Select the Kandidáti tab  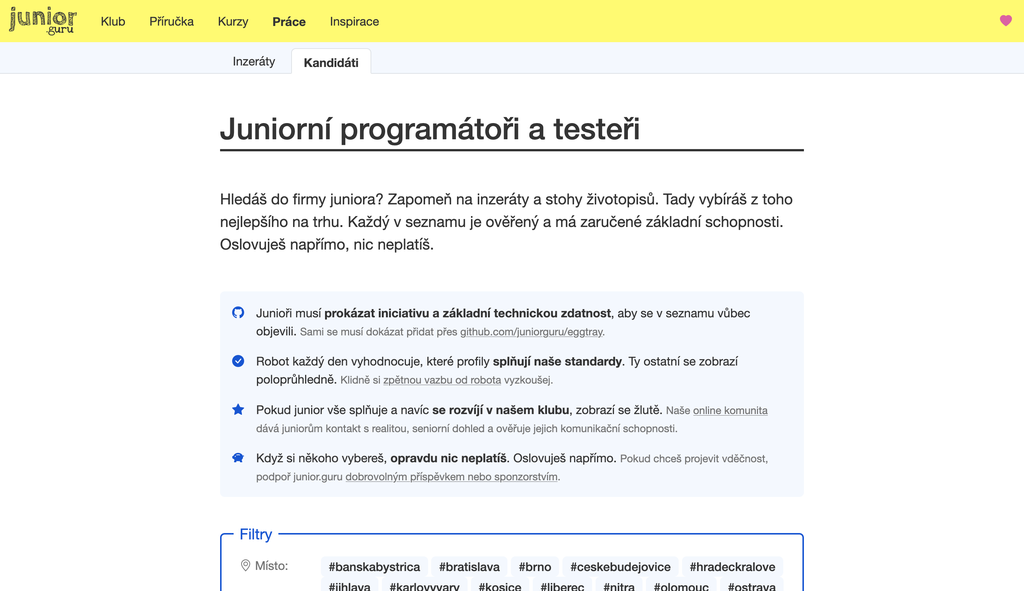[x=331, y=62]
